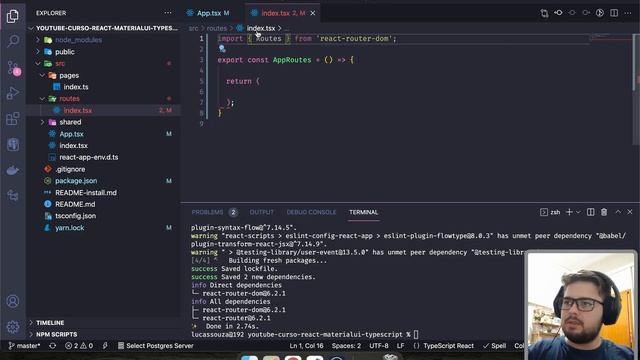
Task: Click the open changes icon in editor toolbar
Action: (544, 13)
